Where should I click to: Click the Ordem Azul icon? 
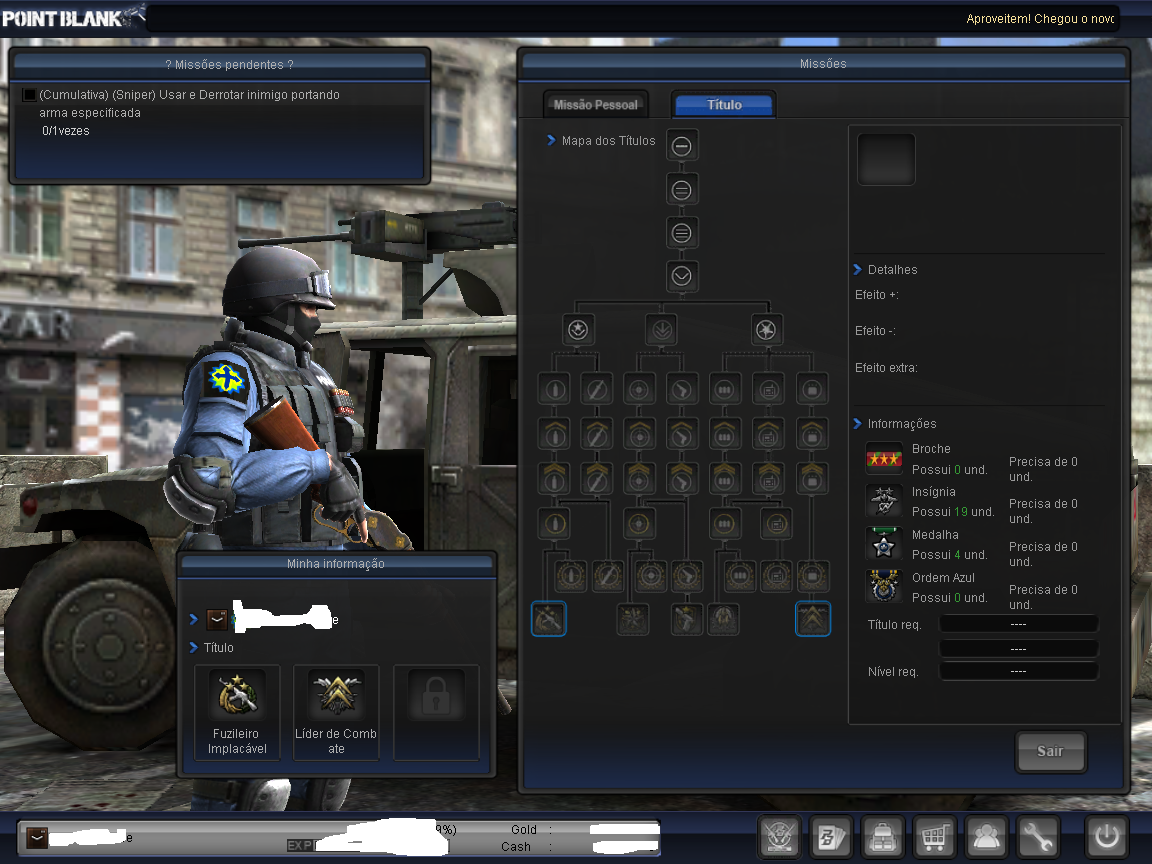[884, 587]
